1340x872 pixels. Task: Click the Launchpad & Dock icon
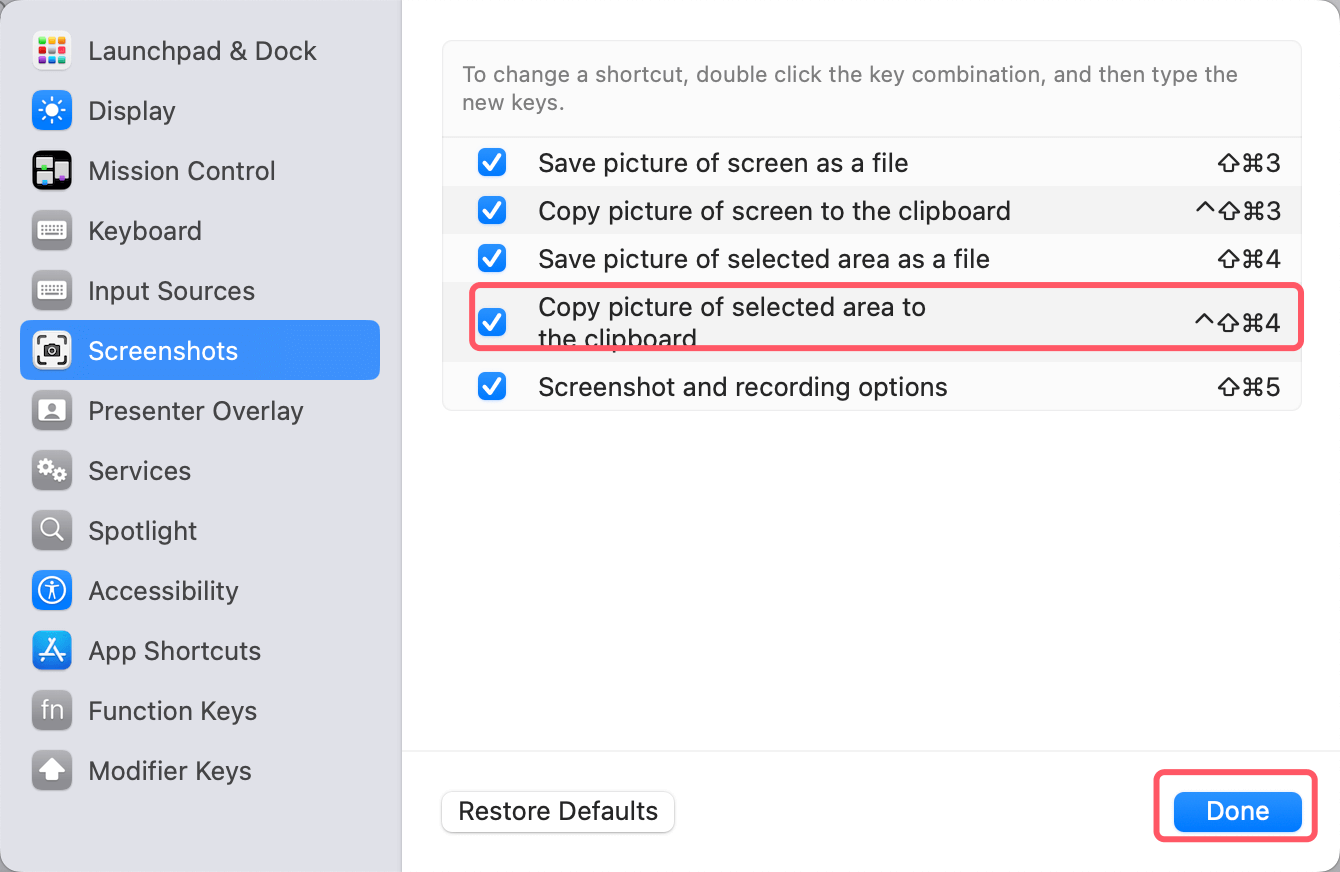[51, 51]
